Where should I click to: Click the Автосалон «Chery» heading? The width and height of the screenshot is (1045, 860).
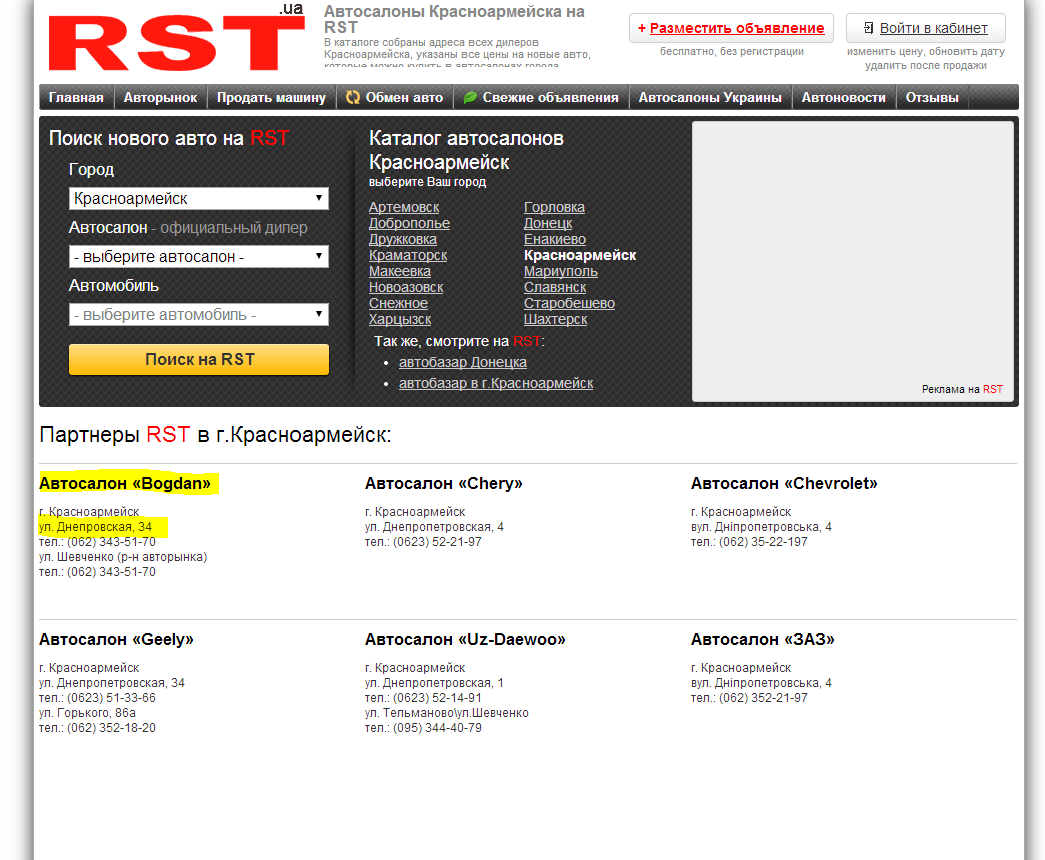(x=443, y=483)
